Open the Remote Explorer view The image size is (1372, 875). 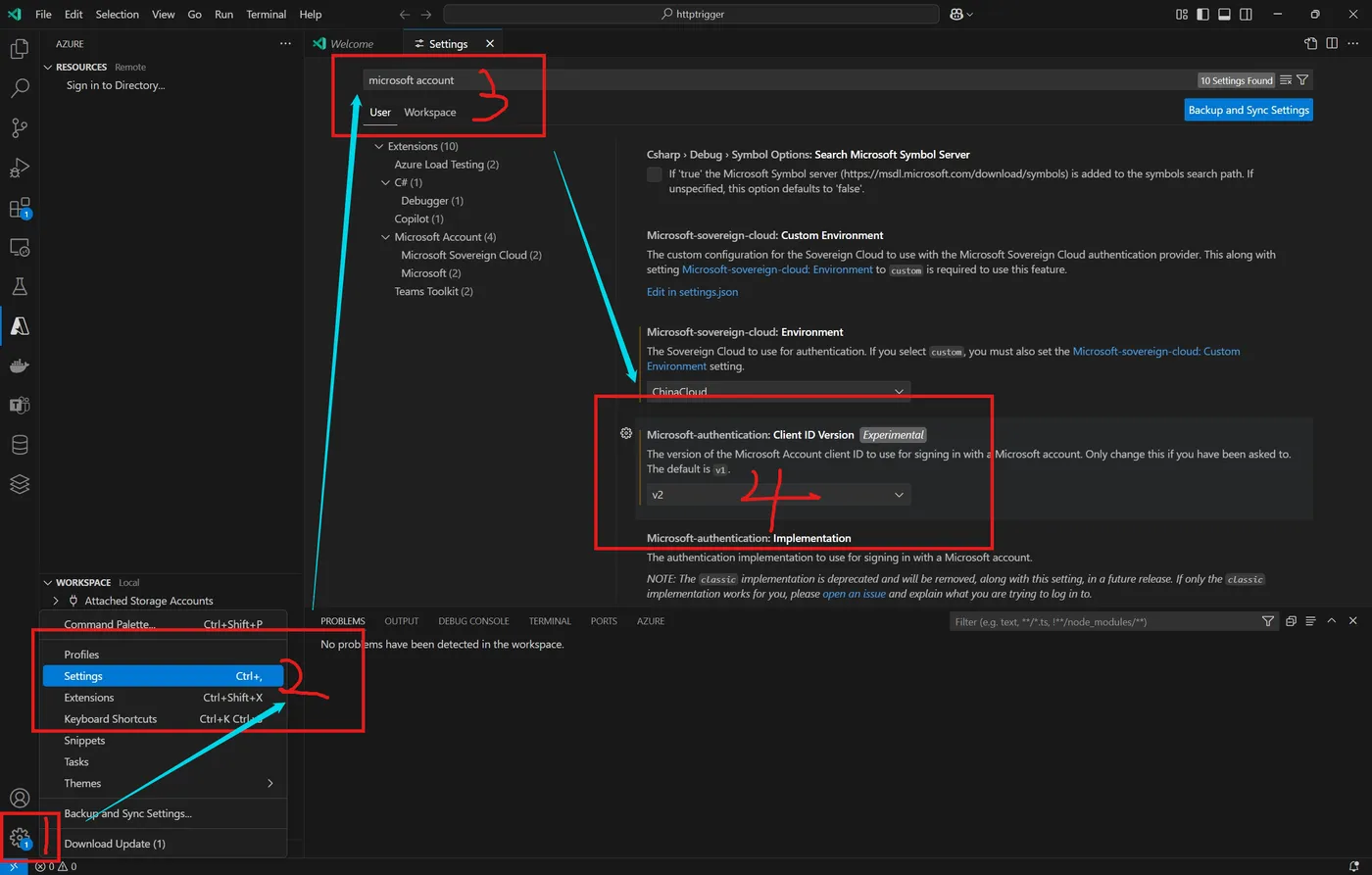click(19, 247)
